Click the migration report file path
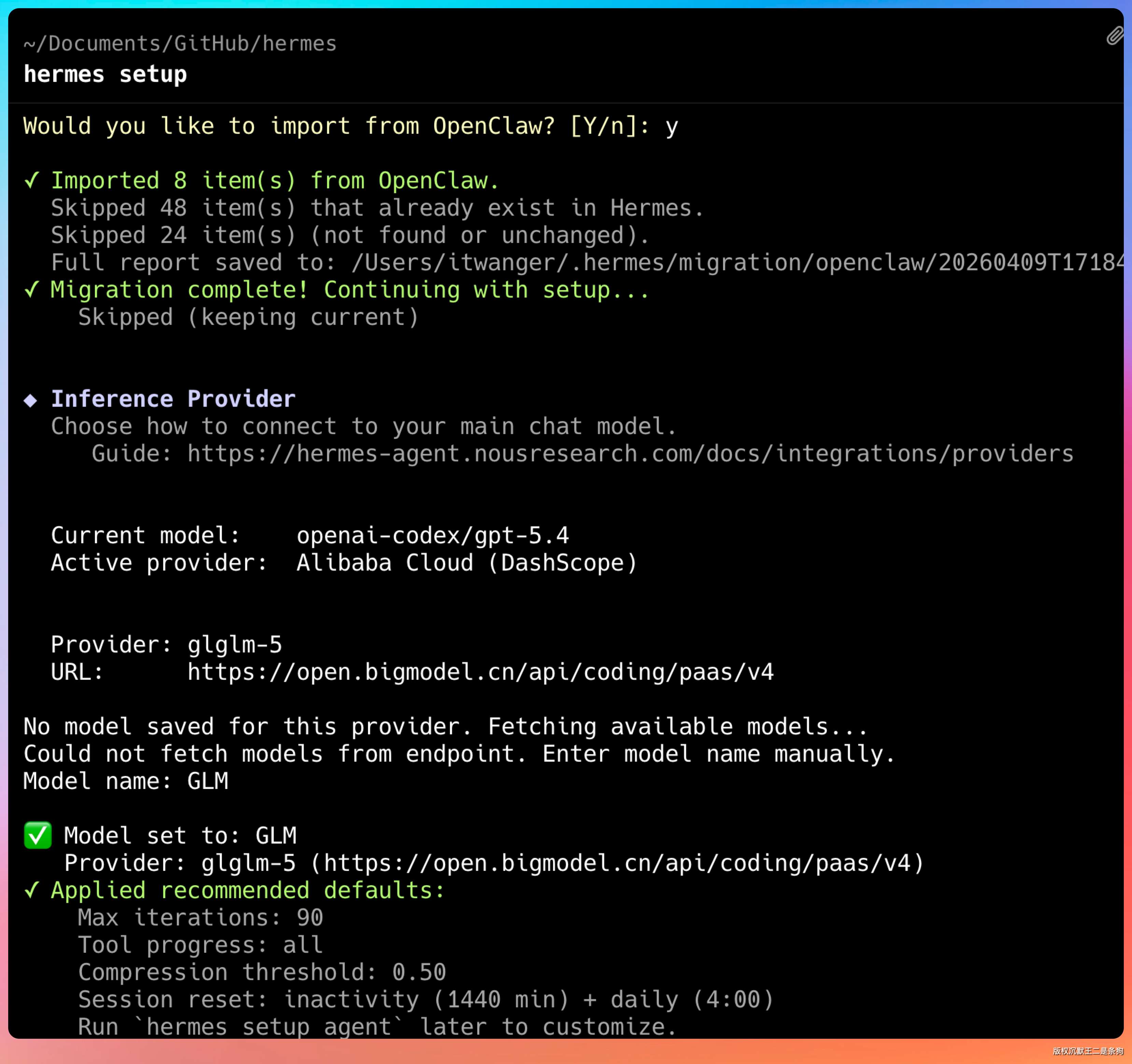This screenshot has height=1064, width=1132. click(737, 263)
